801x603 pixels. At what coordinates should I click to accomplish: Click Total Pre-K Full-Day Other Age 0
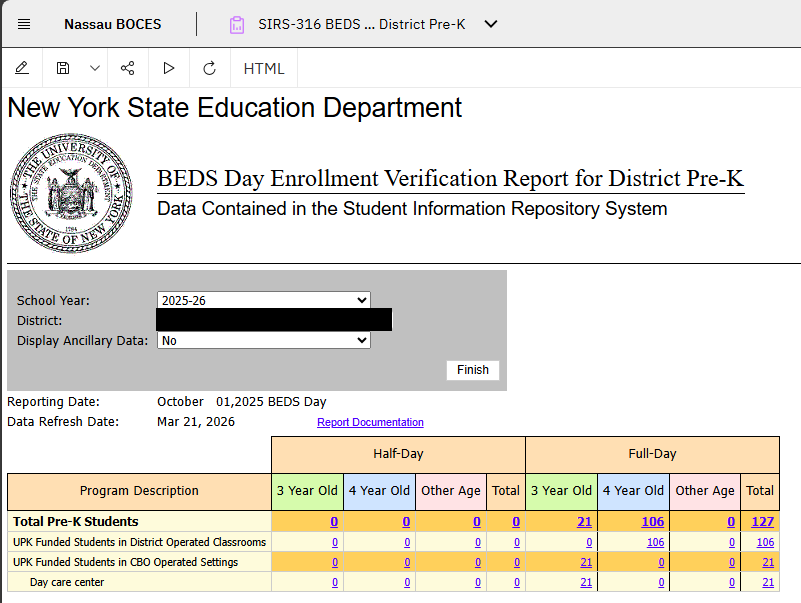point(731,522)
